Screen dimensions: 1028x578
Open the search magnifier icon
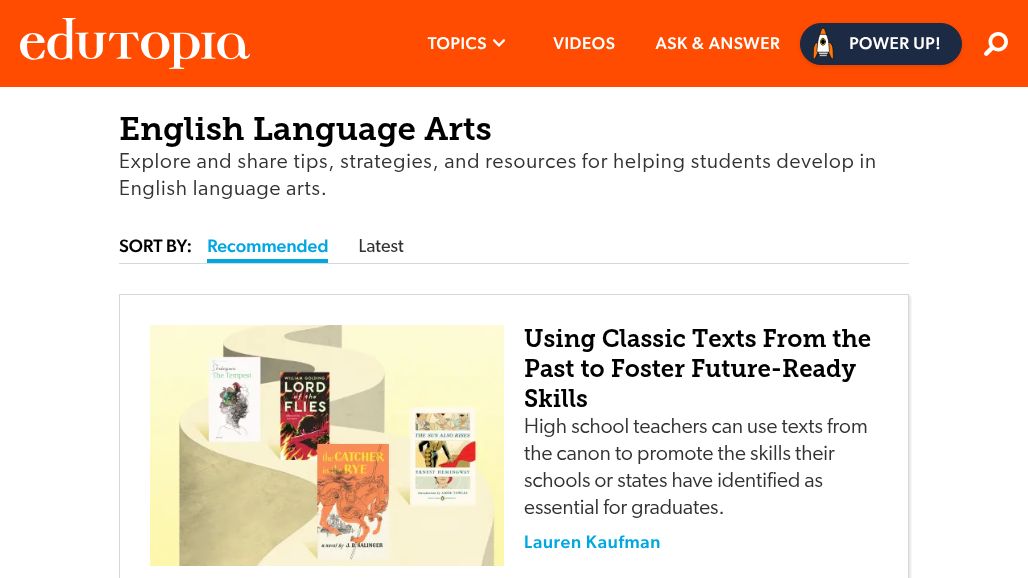(x=996, y=44)
